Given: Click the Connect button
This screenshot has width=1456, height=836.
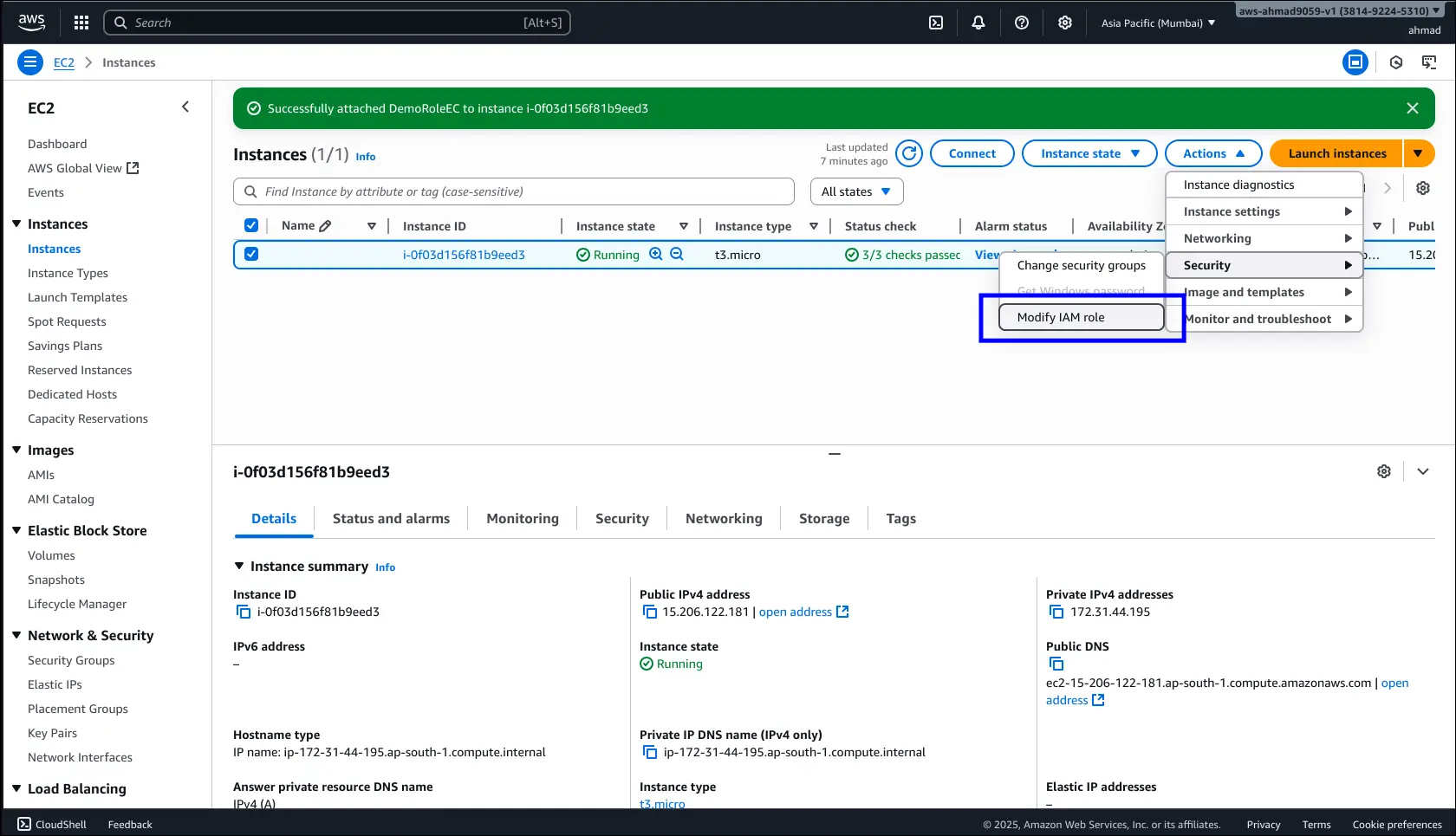Looking at the screenshot, I should pos(972,153).
